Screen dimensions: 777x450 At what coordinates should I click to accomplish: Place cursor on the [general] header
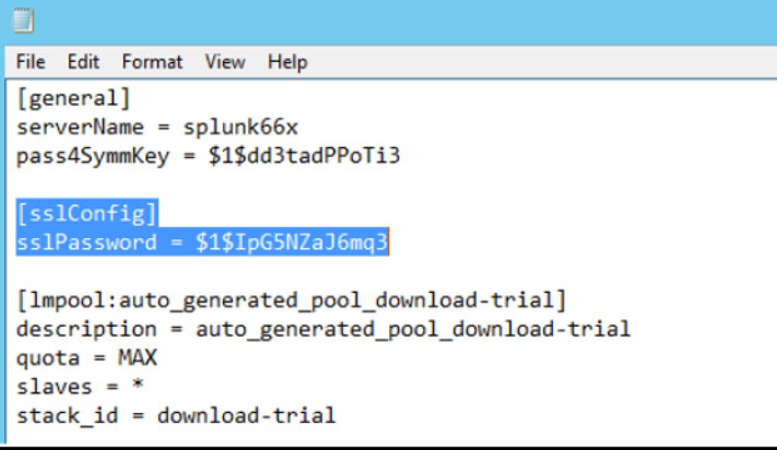click(x=73, y=99)
